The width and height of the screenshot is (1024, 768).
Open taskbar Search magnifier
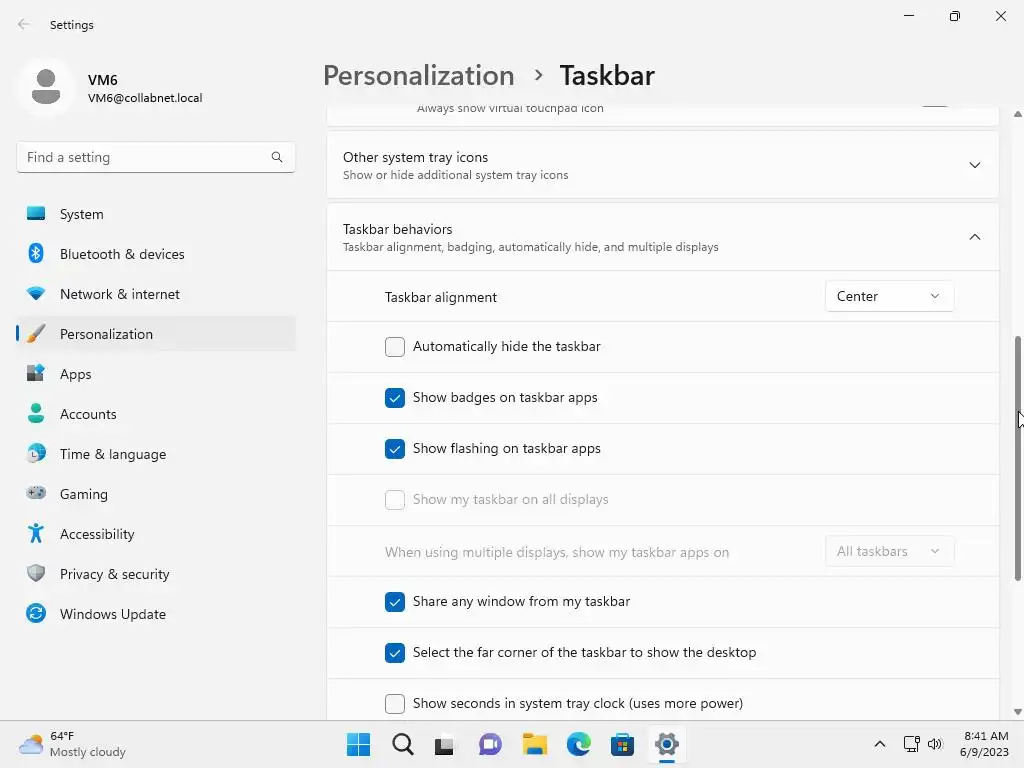click(x=402, y=744)
